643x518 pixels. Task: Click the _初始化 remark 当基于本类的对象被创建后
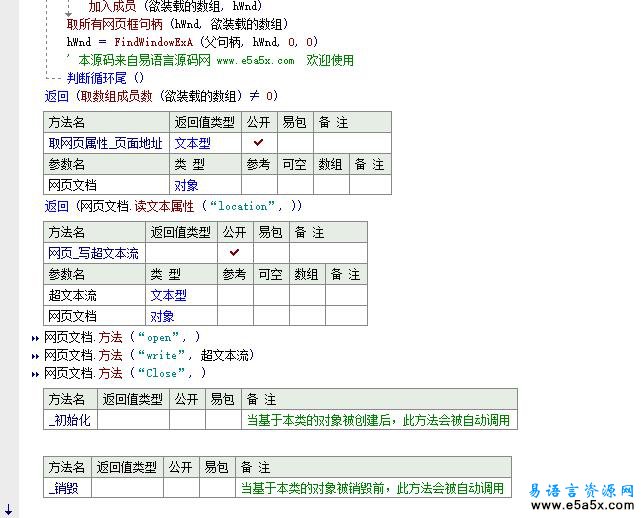[x=378, y=420]
